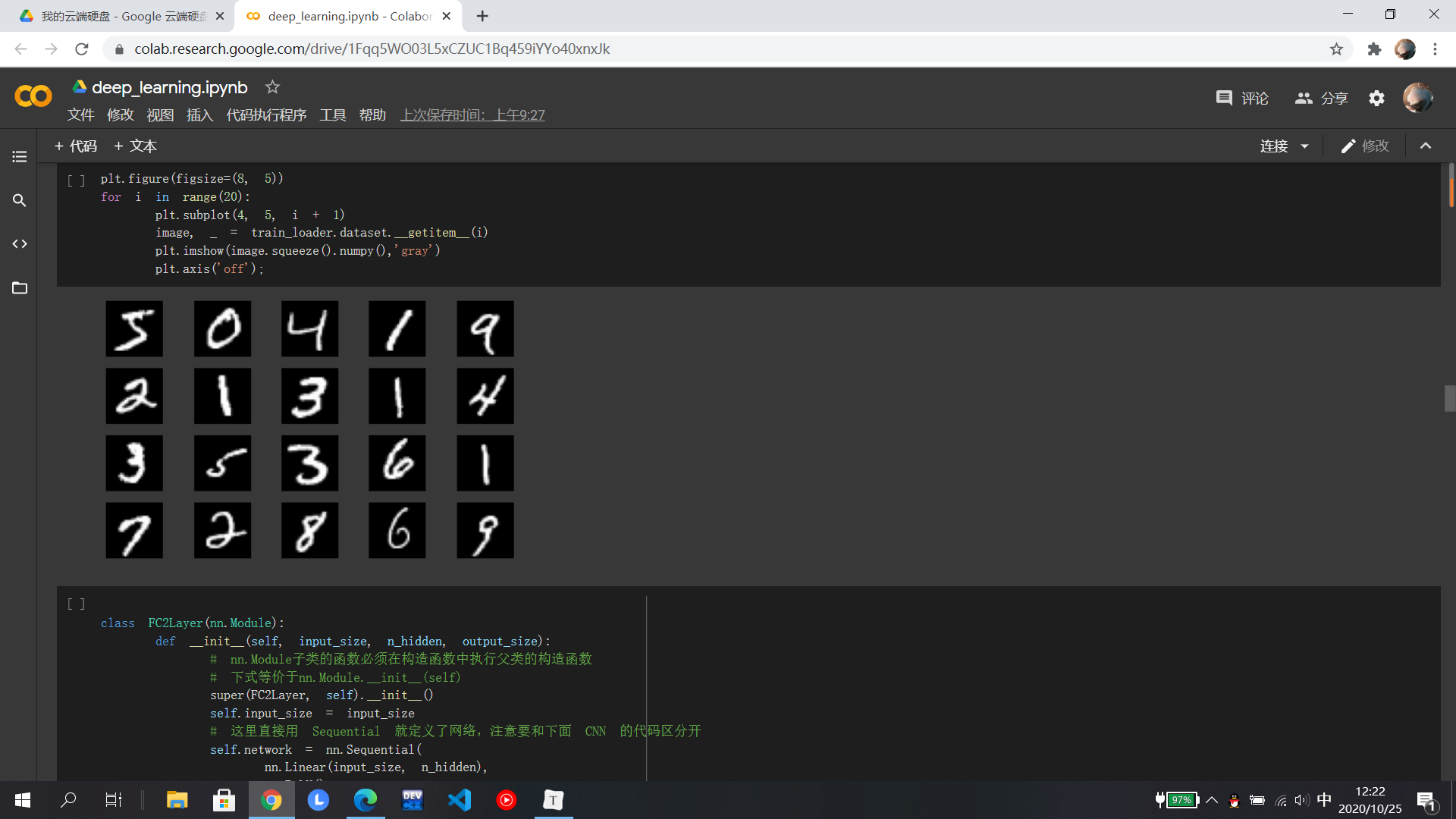Open notebook settings gear icon
This screenshot has width=1456, height=819.
(x=1376, y=99)
